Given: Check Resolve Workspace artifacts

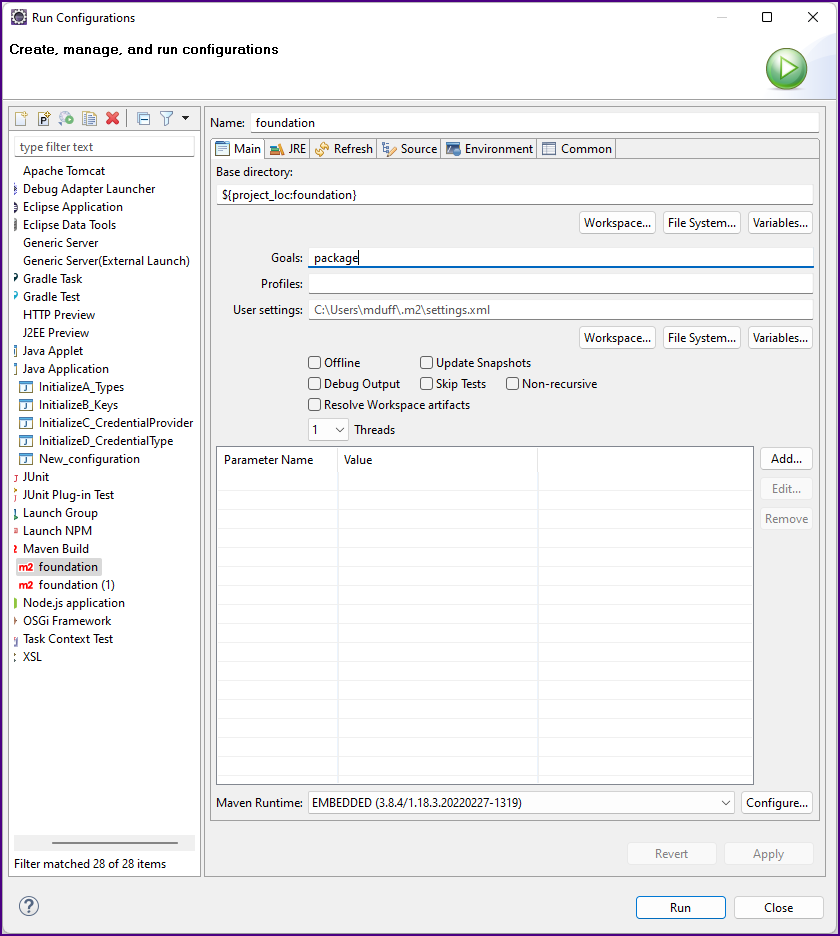Looking at the screenshot, I should click(x=315, y=405).
